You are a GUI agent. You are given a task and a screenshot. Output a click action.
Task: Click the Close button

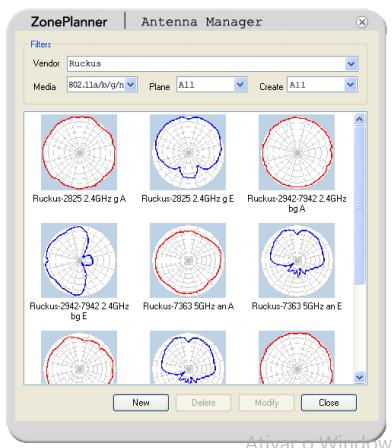coord(329,403)
